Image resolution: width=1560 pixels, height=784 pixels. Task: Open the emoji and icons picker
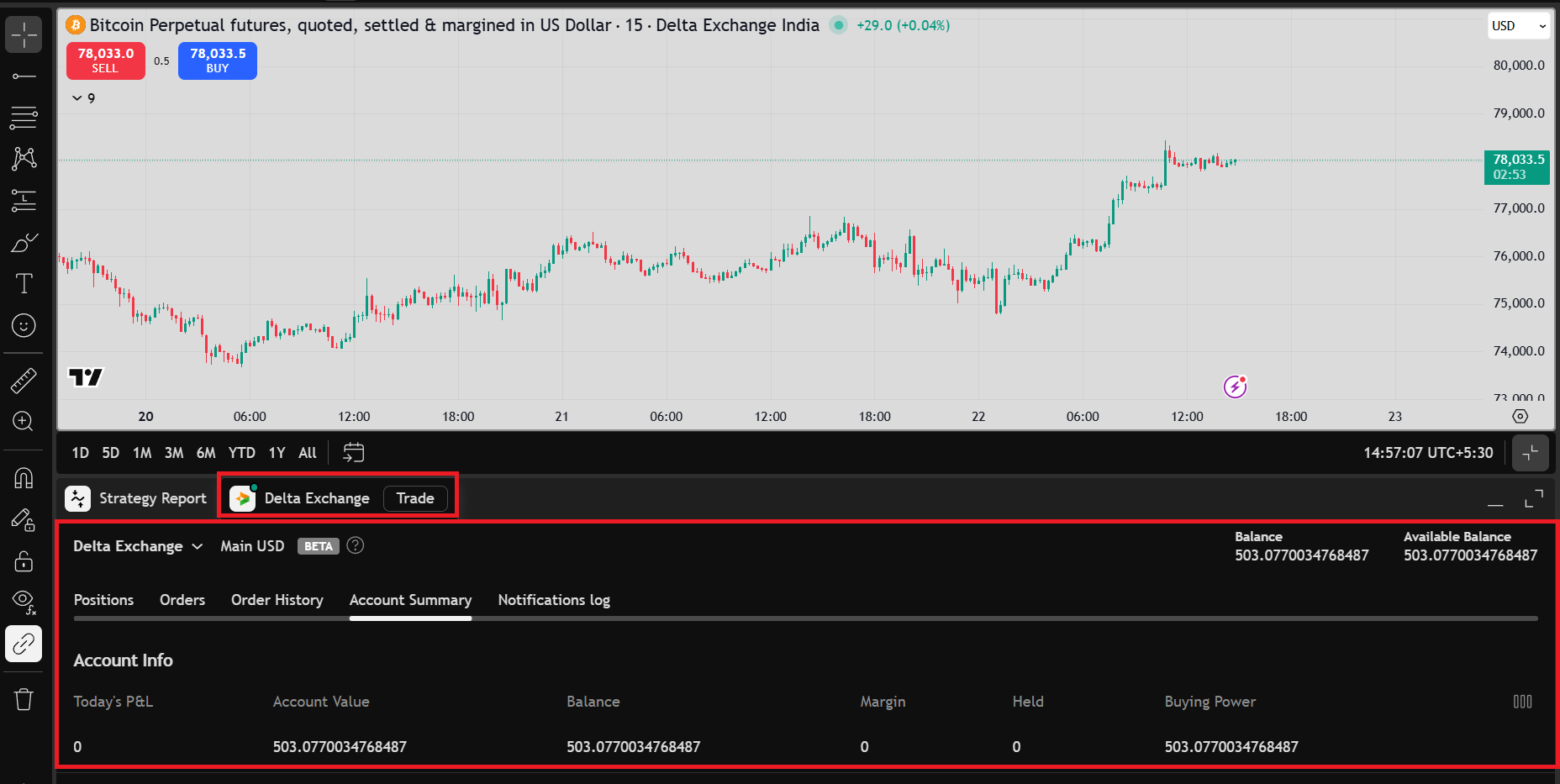[x=24, y=325]
